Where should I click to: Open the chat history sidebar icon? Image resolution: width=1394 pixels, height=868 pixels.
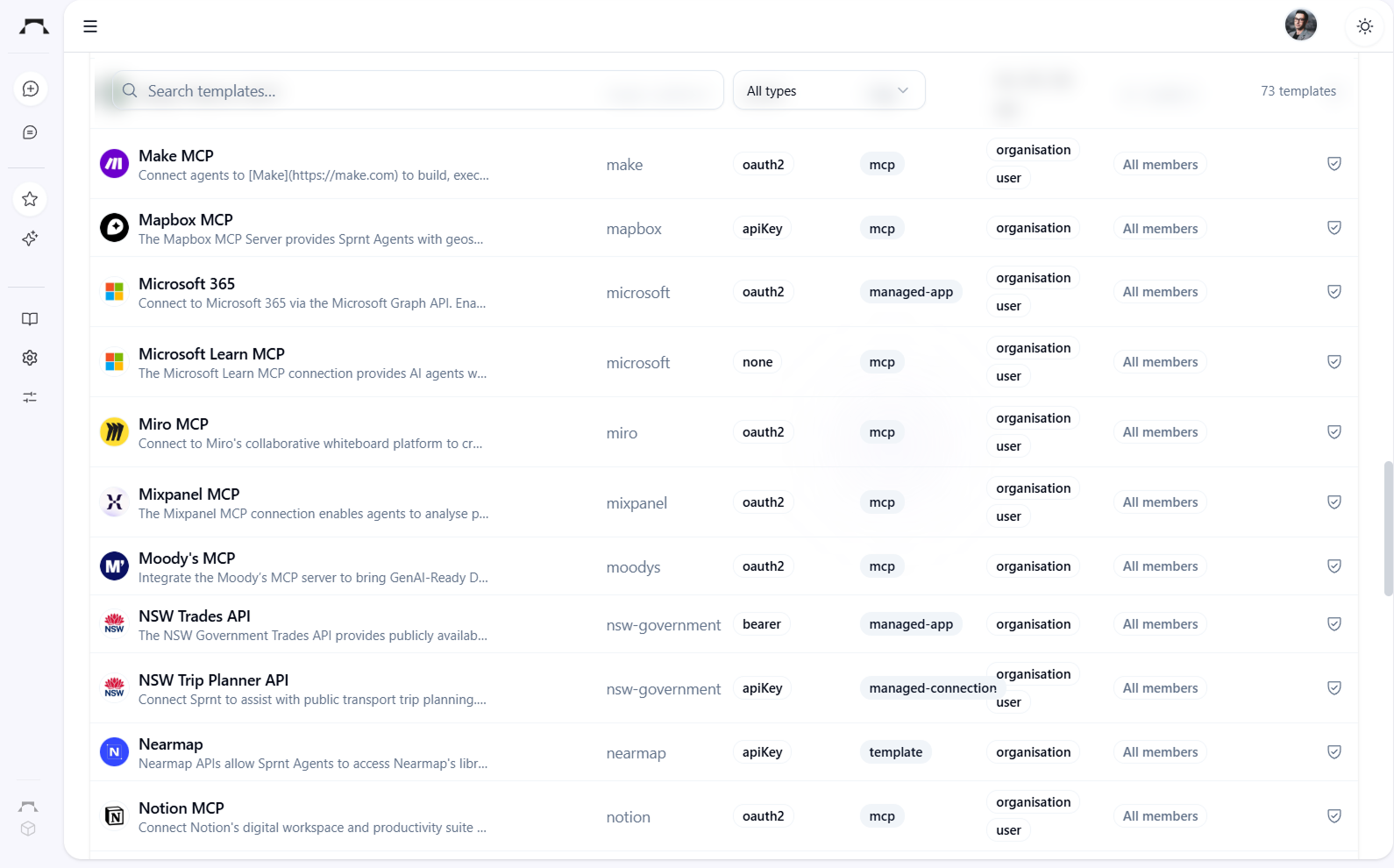coord(31,132)
